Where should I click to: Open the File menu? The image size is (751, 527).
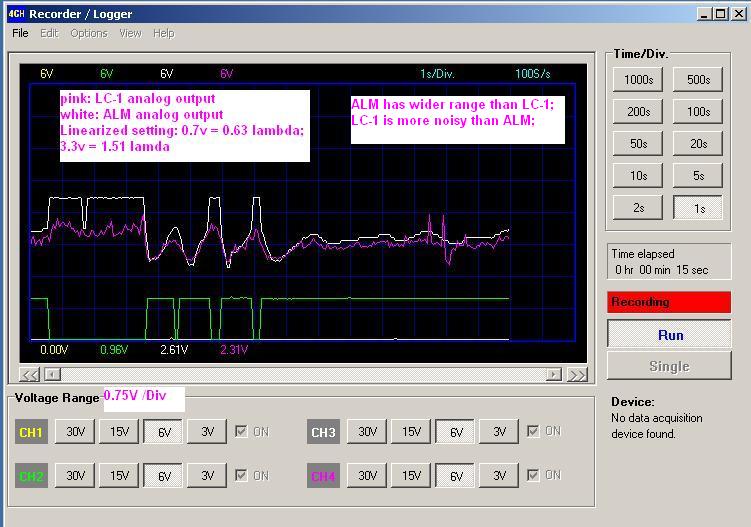pos(20,33)
